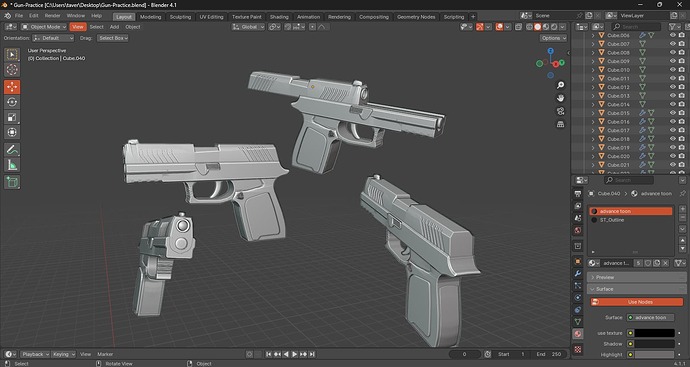Select the Select Box tool
The image size is (690, 367).
pyautogui.click(x=12, y=55)
